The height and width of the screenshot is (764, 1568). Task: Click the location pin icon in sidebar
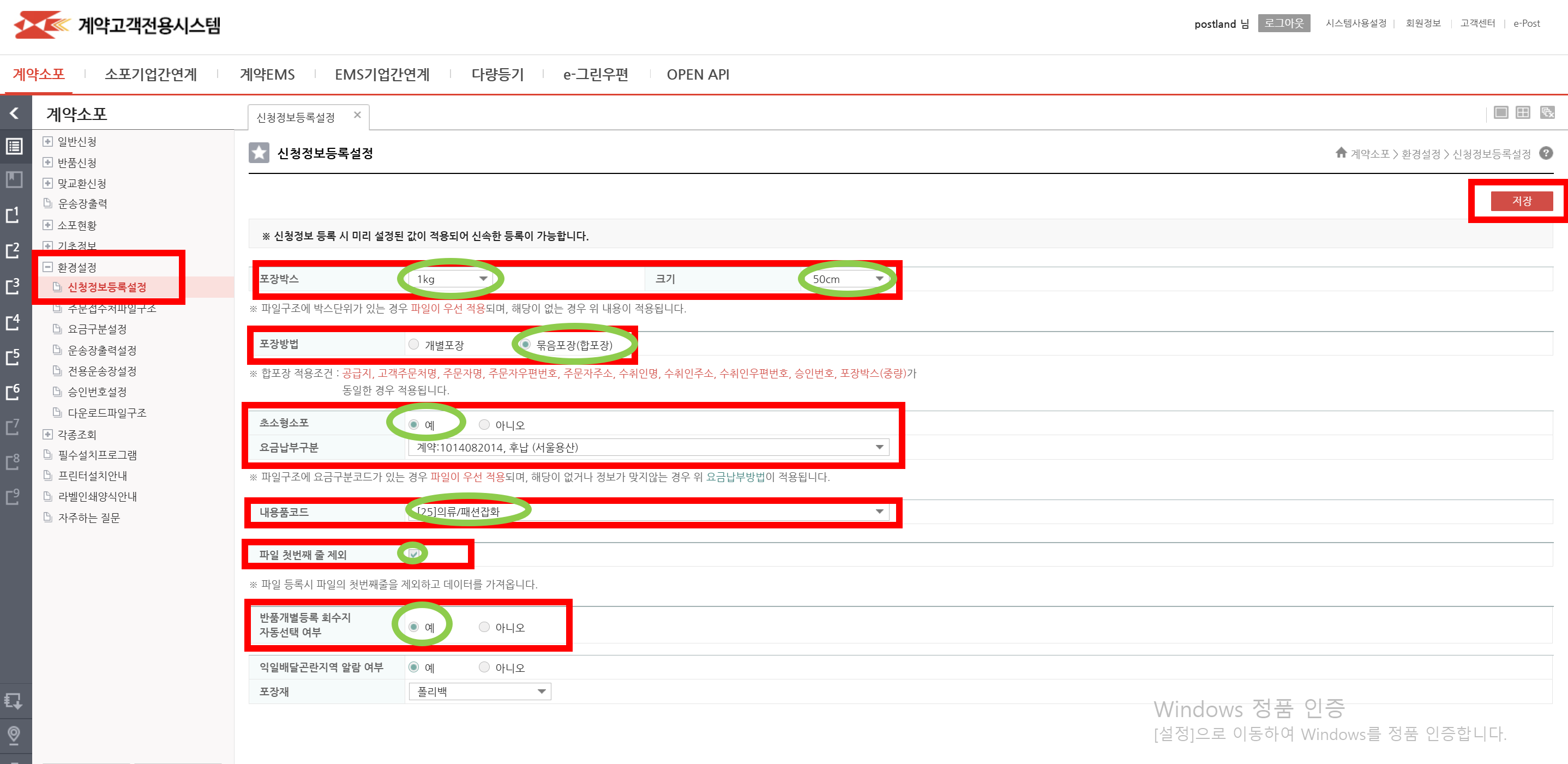14,734
